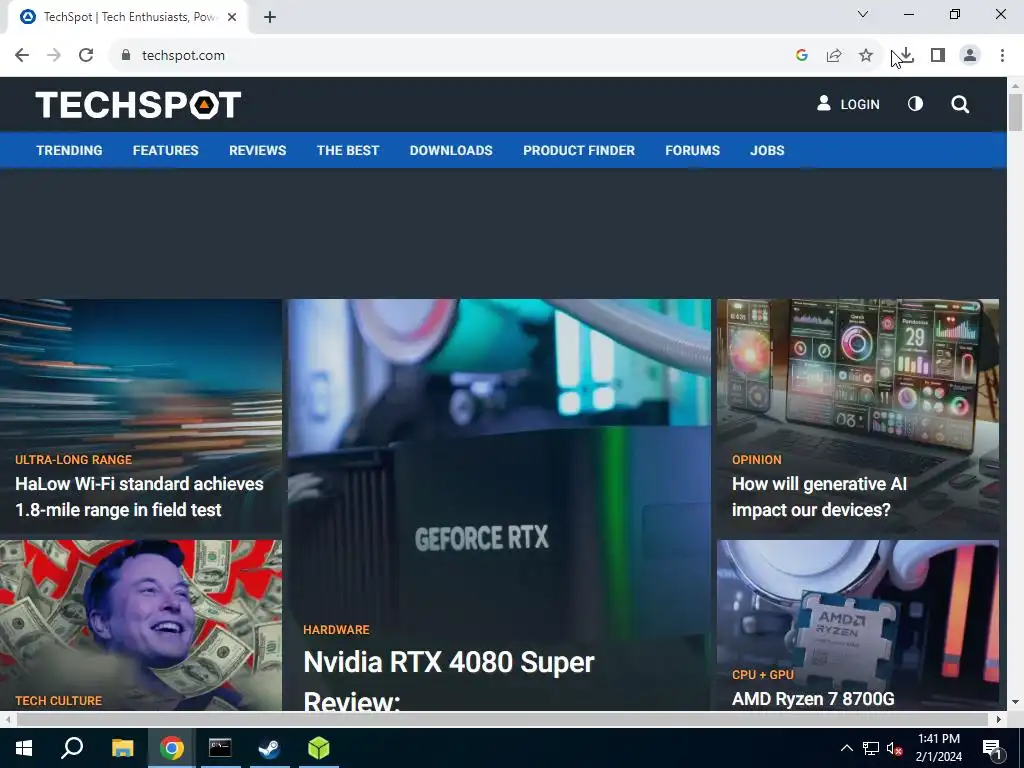Open the Chrome profile avatar menu
Viewport: 1024px width, 768px height.
point(970,56)
